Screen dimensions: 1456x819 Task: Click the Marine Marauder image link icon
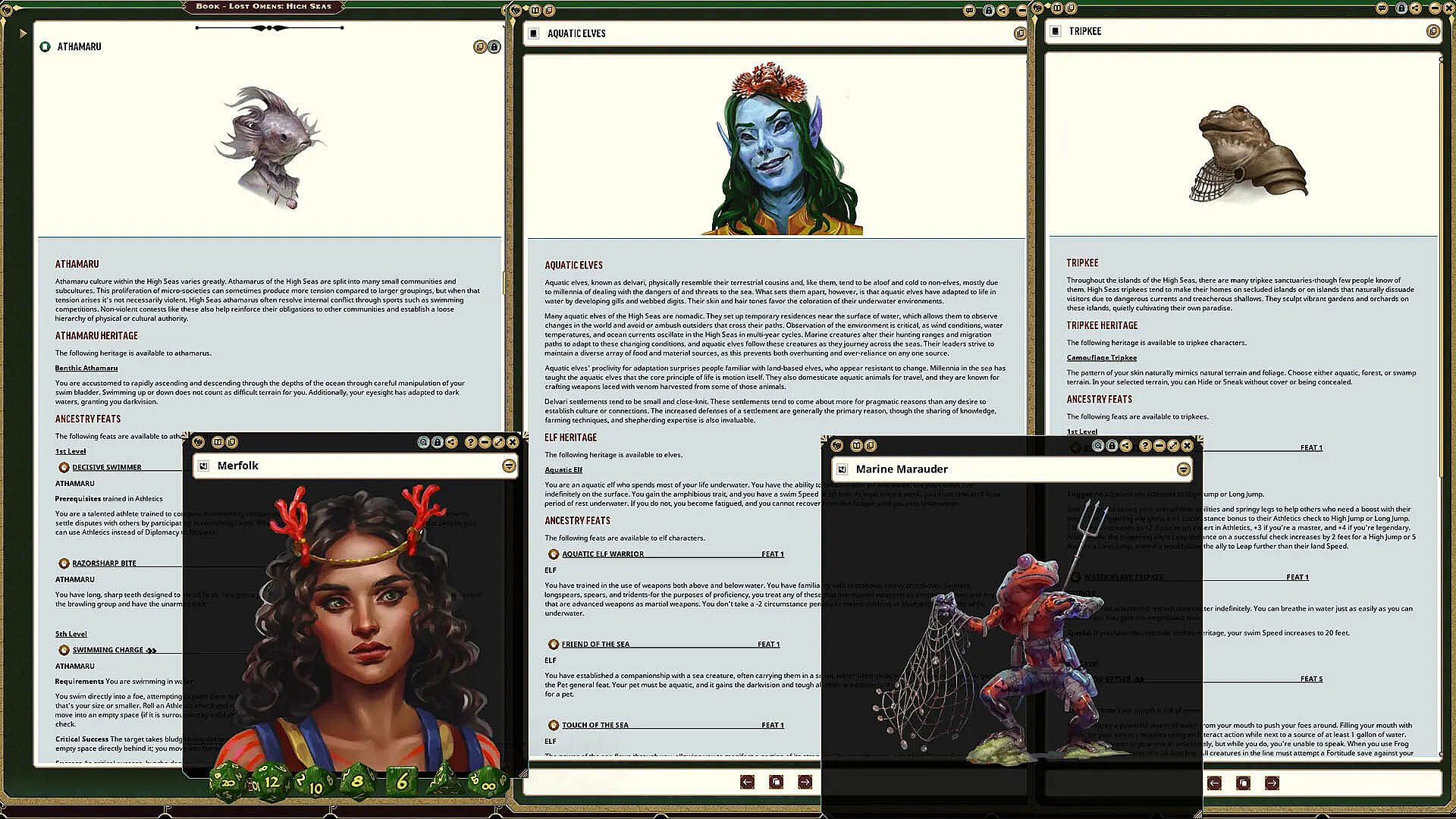pos(842,469)
